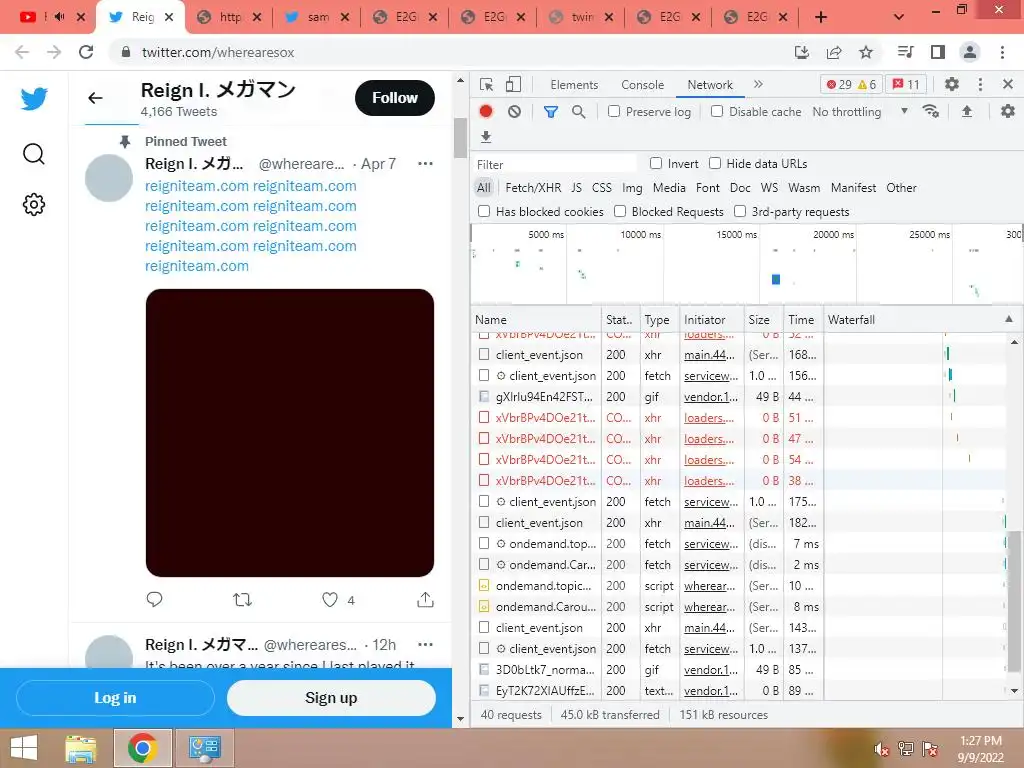Viewport: 1024px width, 768px height.
Task: Open Twitter Explore search icon
Action: [34, 154]
